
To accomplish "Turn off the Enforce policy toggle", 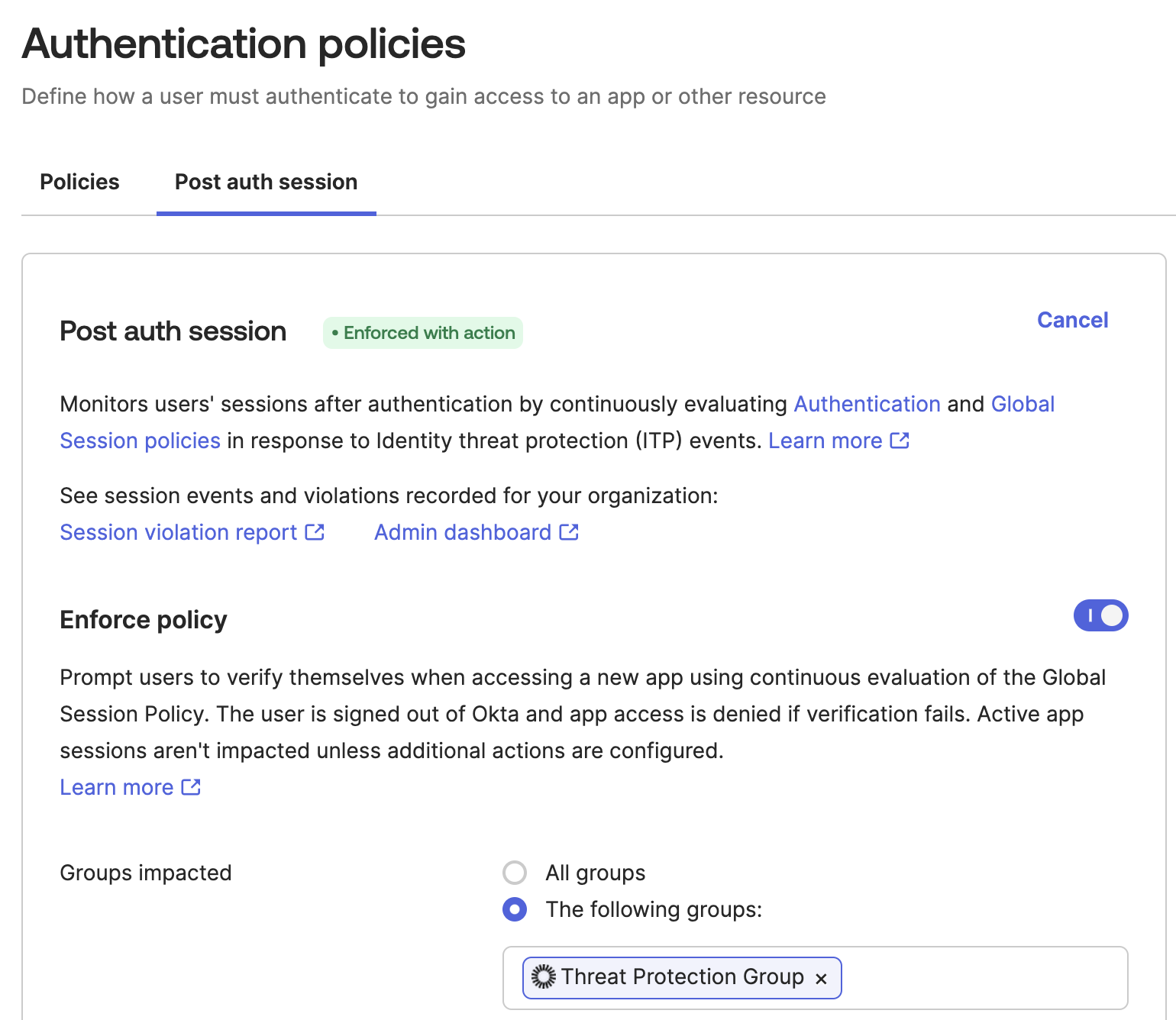I will click(x=1100, y=615).
